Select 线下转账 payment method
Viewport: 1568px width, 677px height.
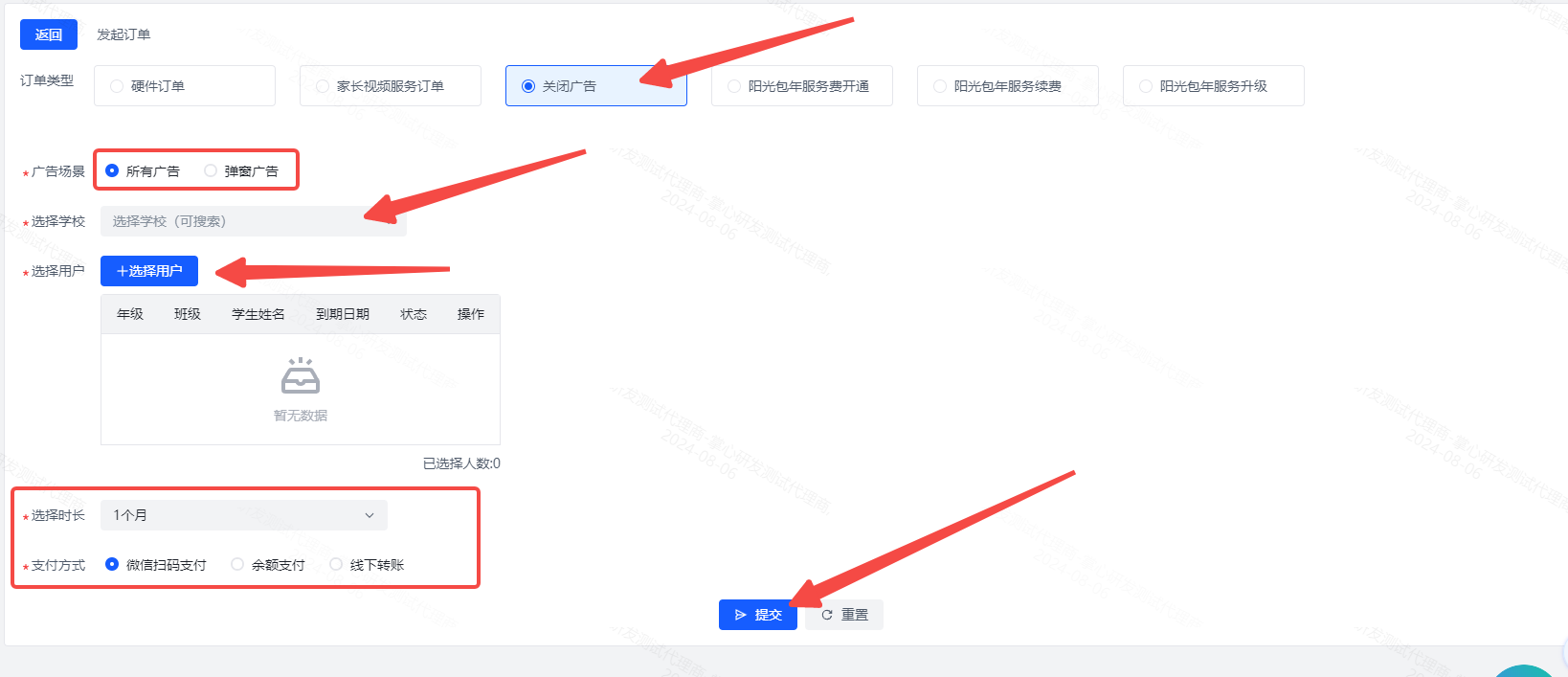click(x=336, y=565)
